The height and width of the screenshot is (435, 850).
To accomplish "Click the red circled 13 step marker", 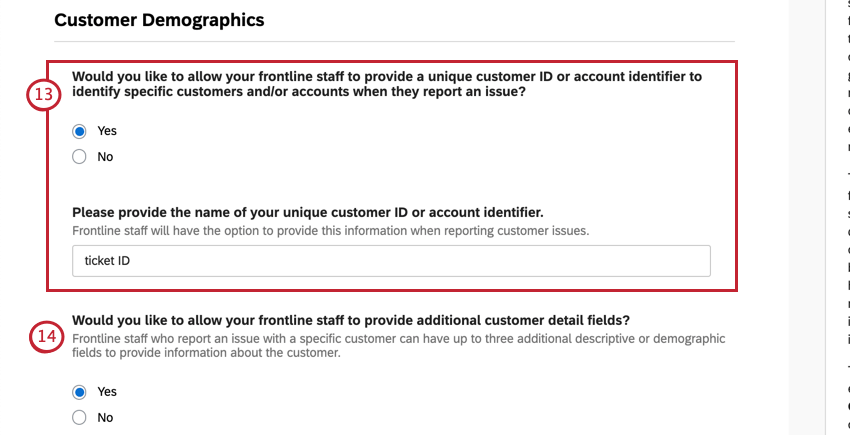I will pos(43,94).
